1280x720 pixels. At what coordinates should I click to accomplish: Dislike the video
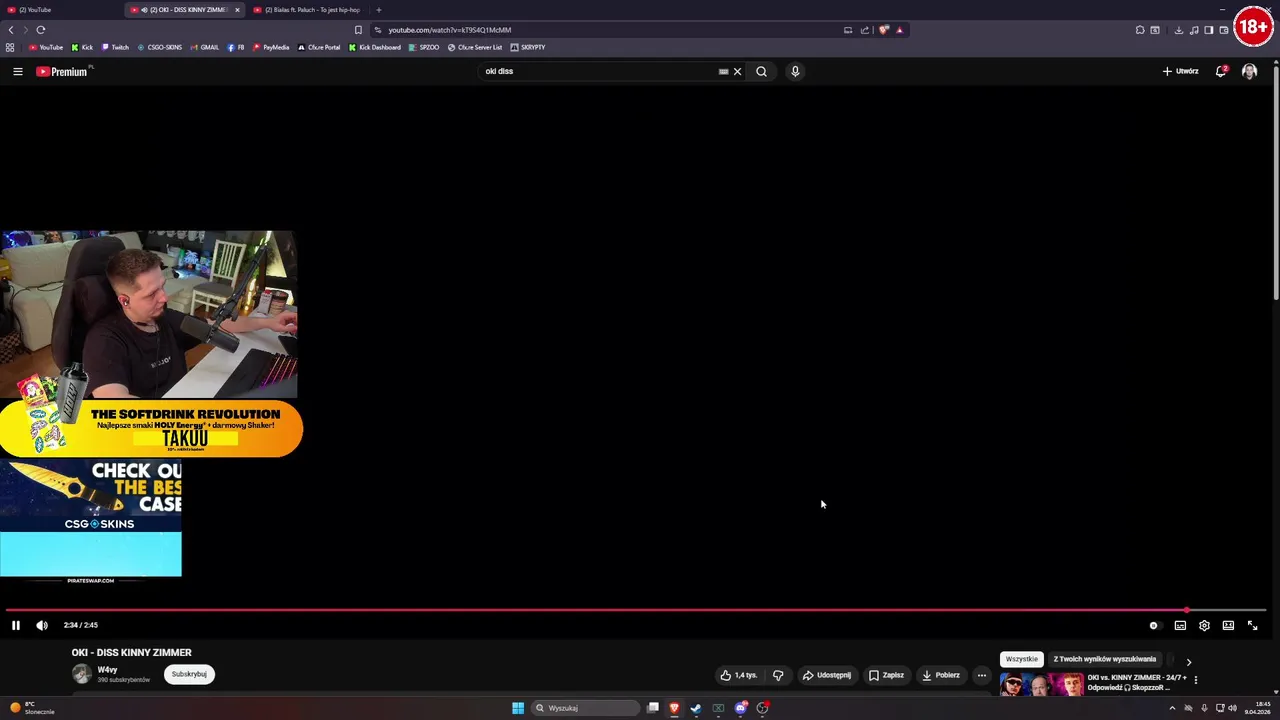click(x=778, y=675)
